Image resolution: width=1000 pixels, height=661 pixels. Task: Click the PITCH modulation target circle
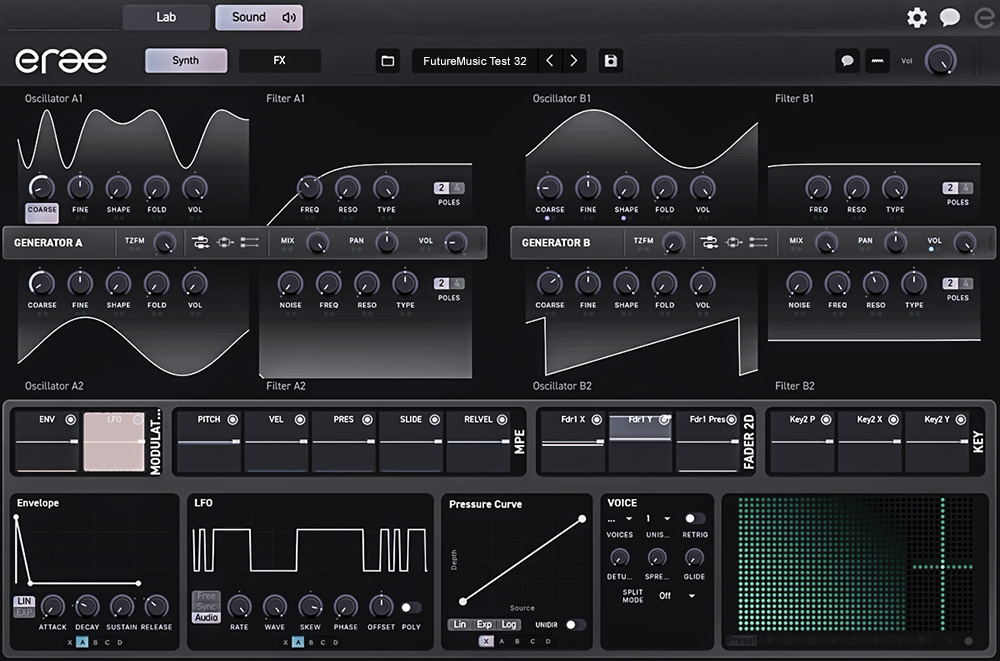[233, 419]
